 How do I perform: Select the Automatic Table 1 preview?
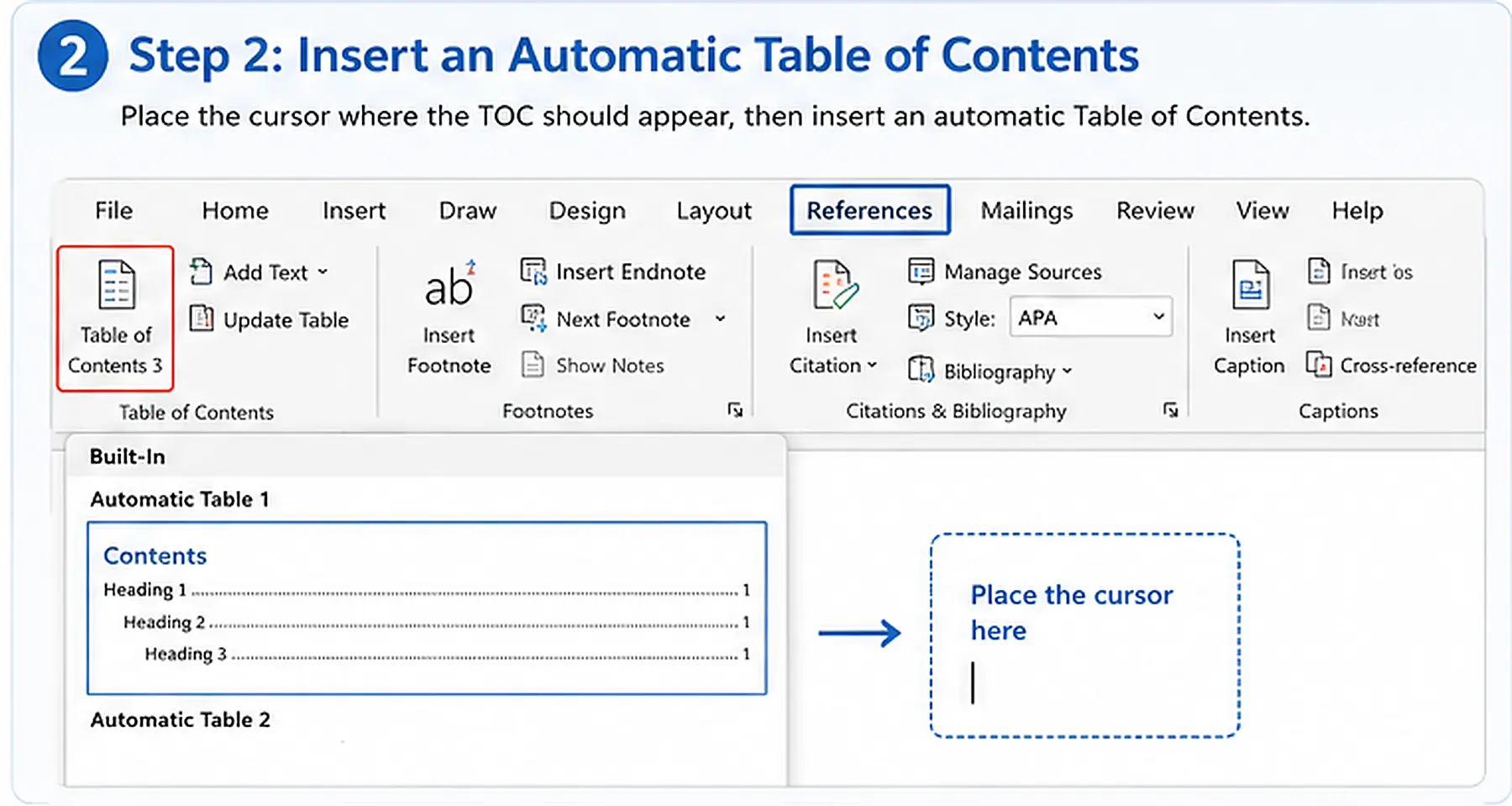[427, 608]
